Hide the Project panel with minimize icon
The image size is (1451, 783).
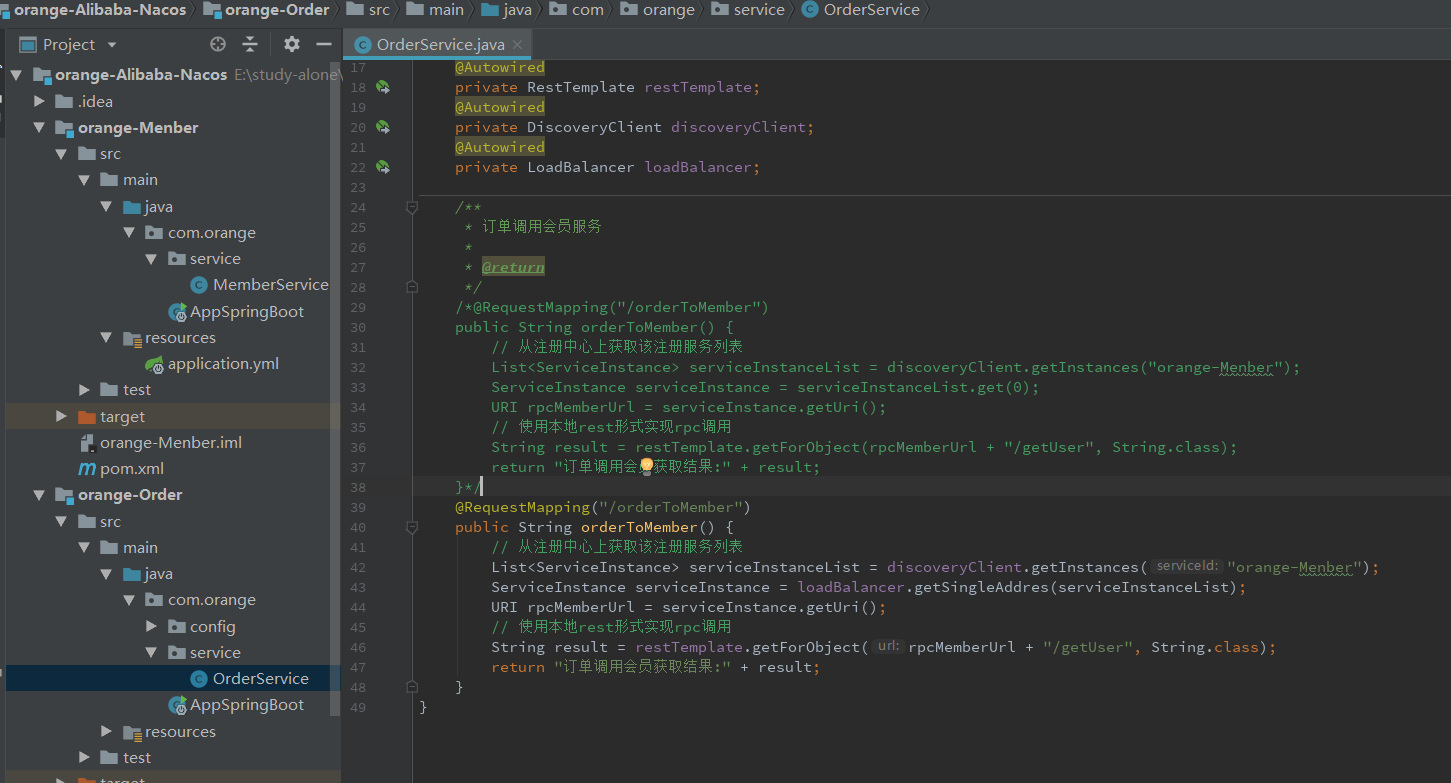coord(323,44)
